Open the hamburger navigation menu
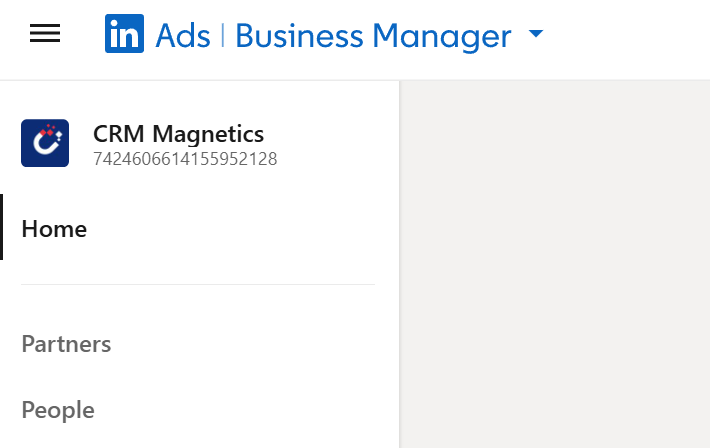 tap(45, 34)
